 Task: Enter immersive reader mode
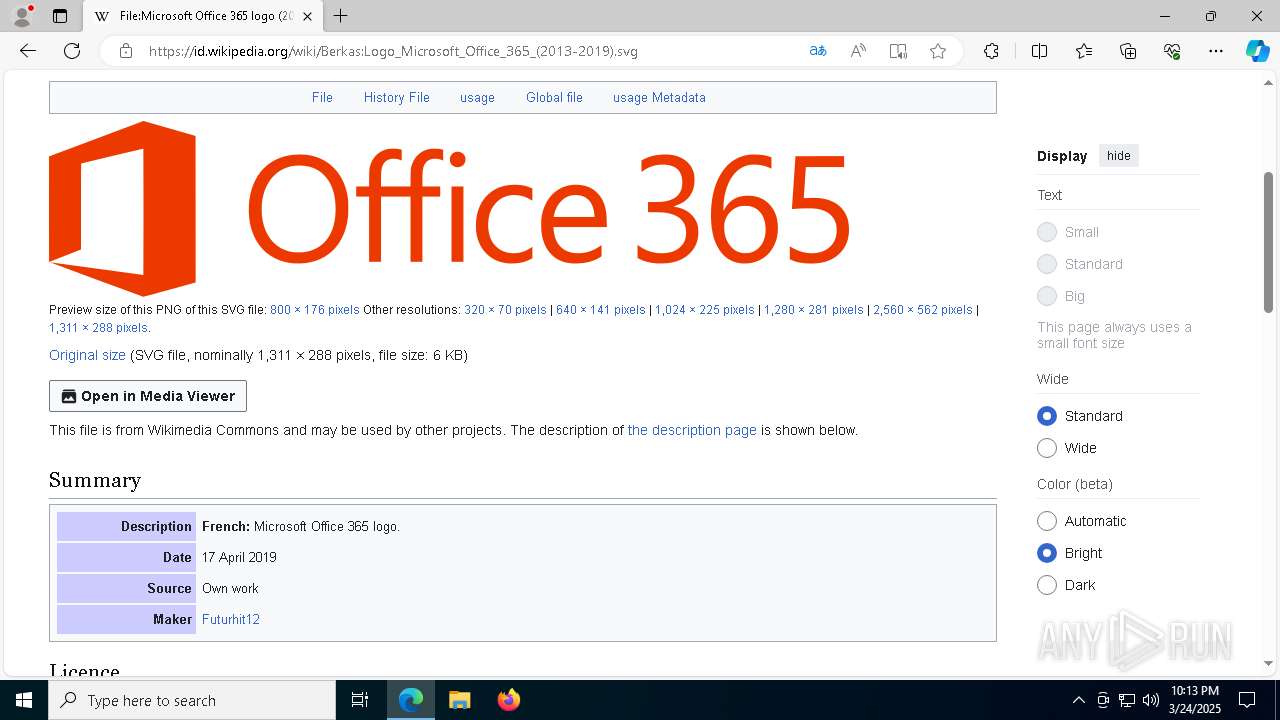point(898,51)
